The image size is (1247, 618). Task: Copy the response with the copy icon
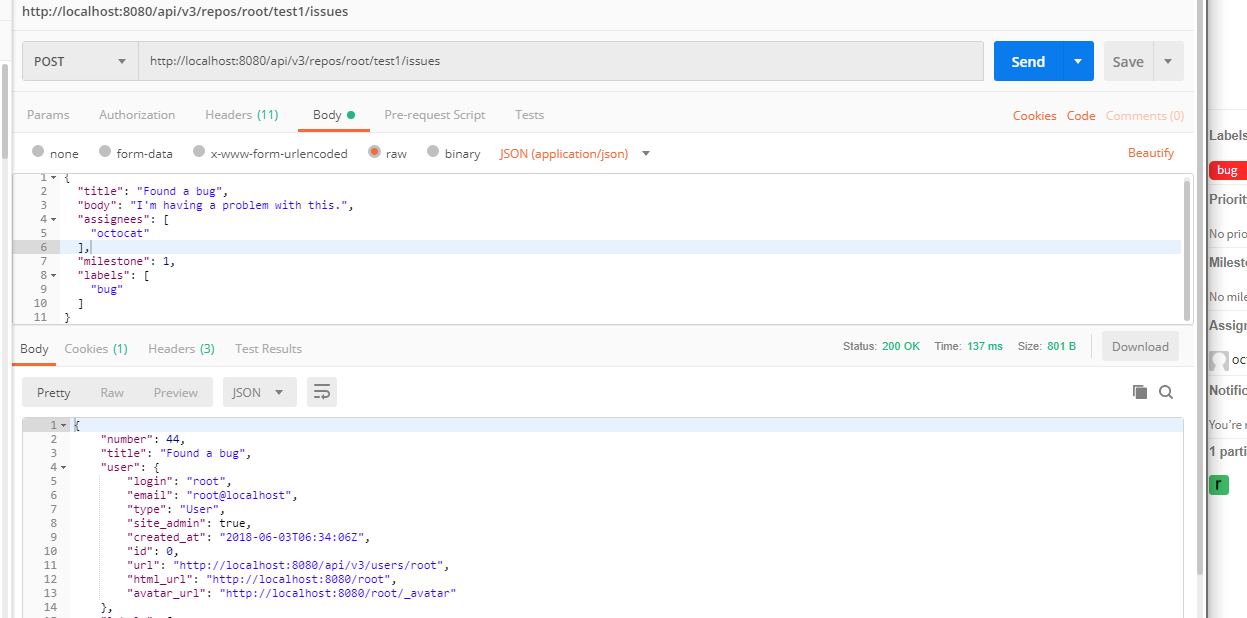click(1140, 393)
